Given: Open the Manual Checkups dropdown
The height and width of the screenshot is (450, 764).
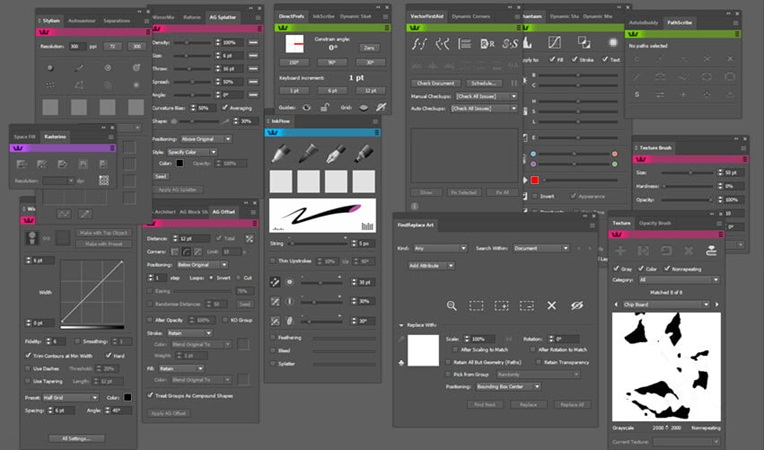Looking at the screenshot, I should click(486, 96).
